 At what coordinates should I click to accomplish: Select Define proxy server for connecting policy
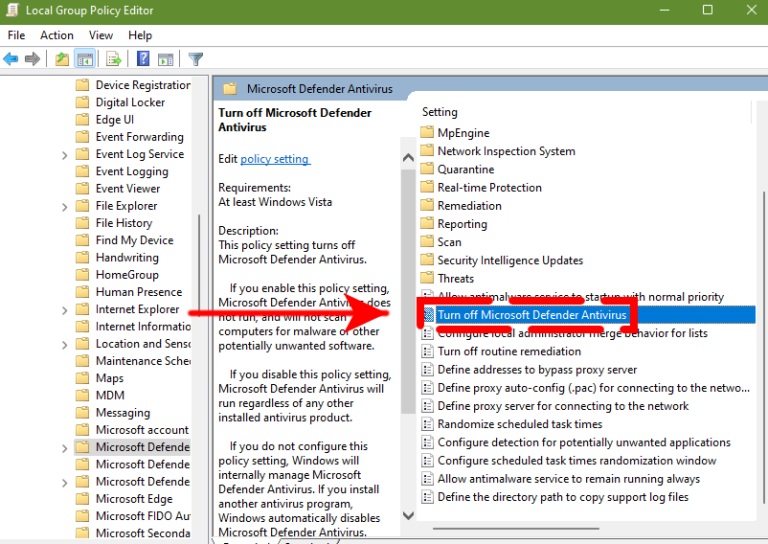pyautogui.click(x=563, y=406)
